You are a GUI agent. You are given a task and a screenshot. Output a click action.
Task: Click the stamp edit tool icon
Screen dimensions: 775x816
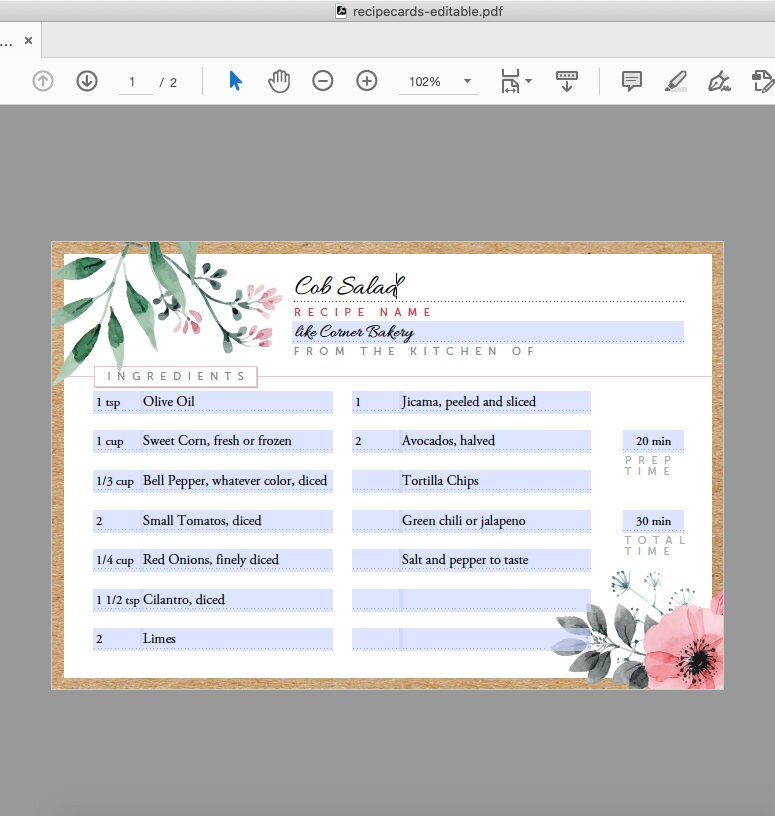763,81
